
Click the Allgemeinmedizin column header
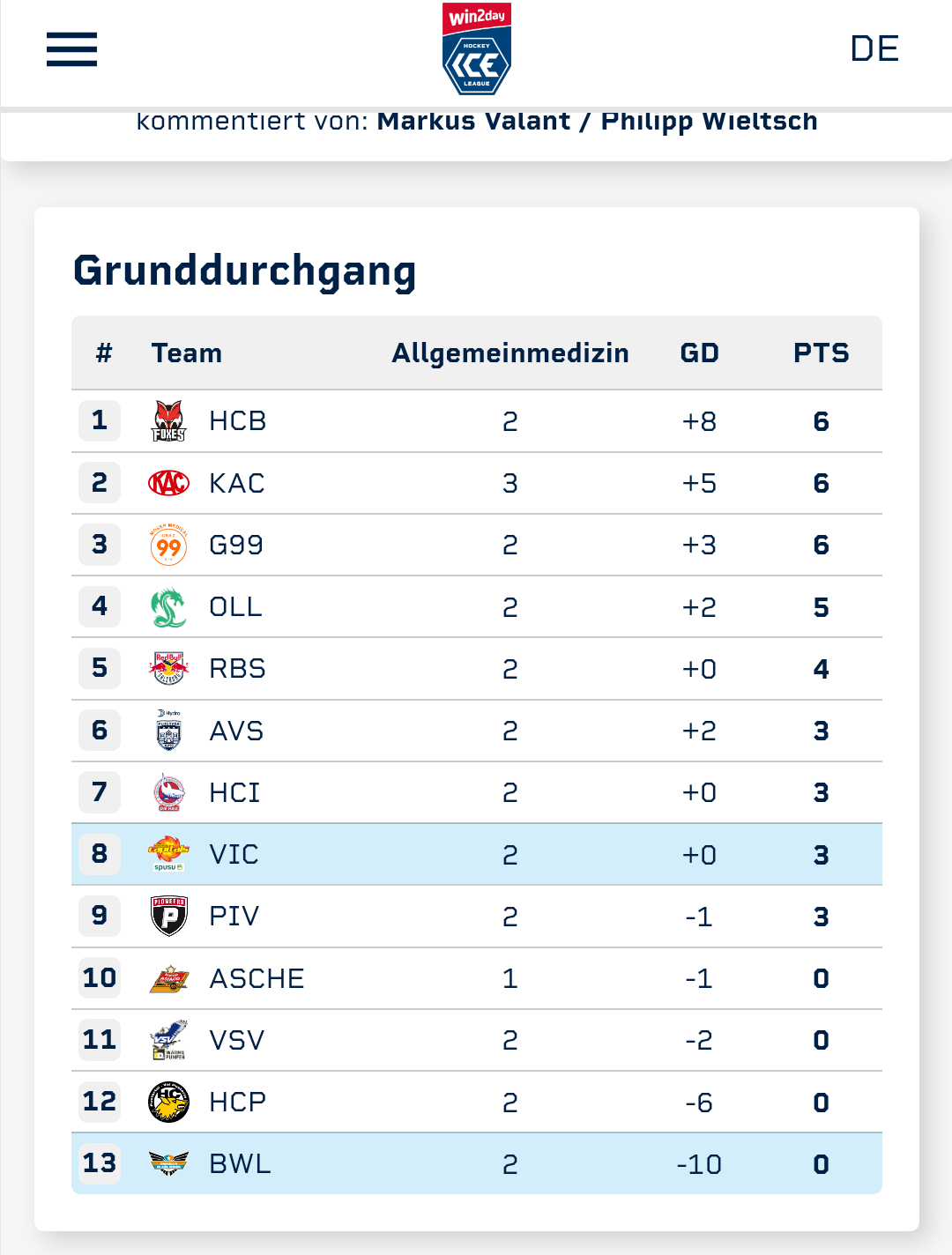[510, 353]
